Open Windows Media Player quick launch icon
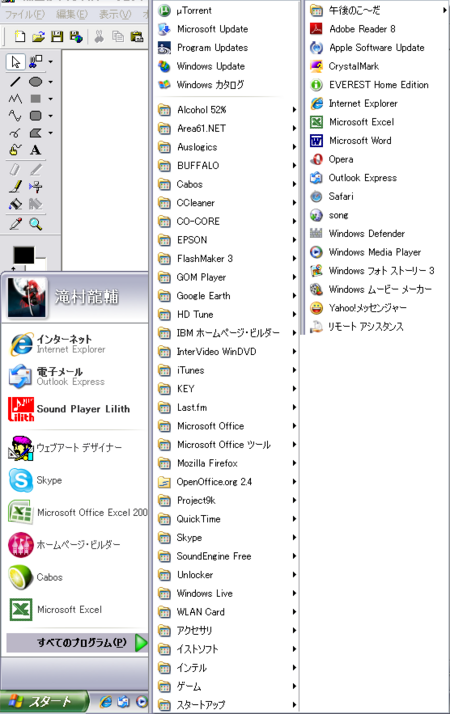Screen dimensions: 450x714 pyautogui.click(x=142, y=702)
